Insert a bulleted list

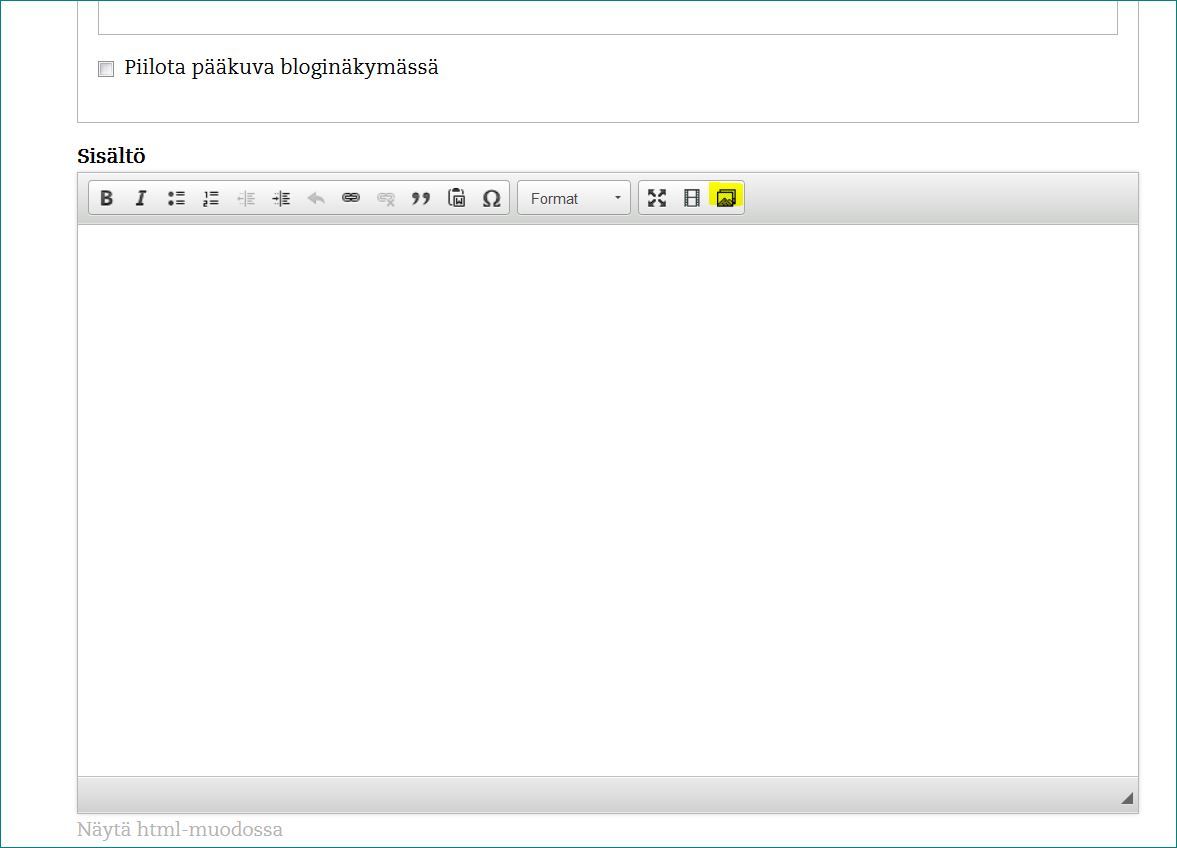(x=176, y=198)
